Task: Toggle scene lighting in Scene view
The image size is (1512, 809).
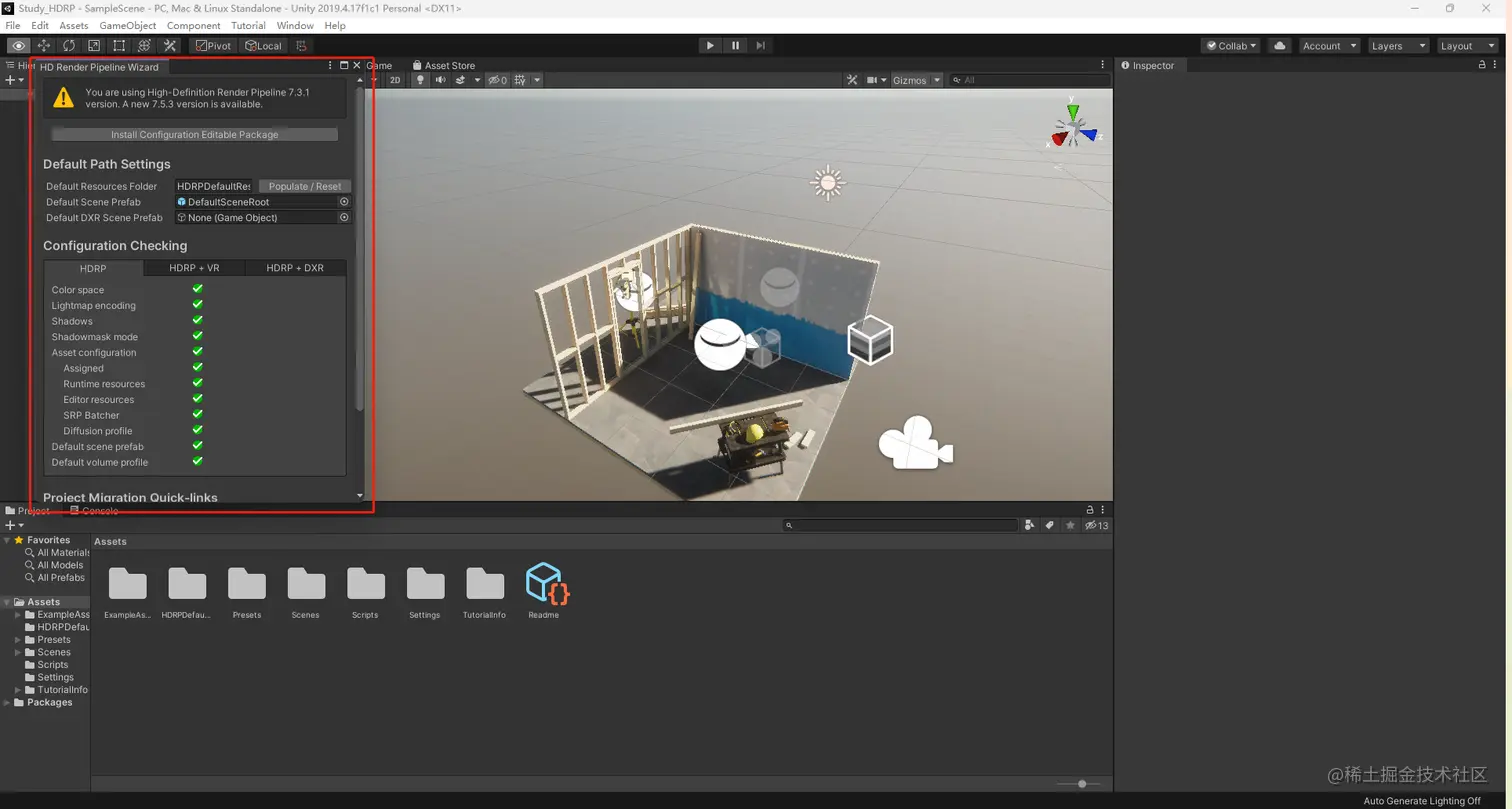Action: tap(420, 80)
